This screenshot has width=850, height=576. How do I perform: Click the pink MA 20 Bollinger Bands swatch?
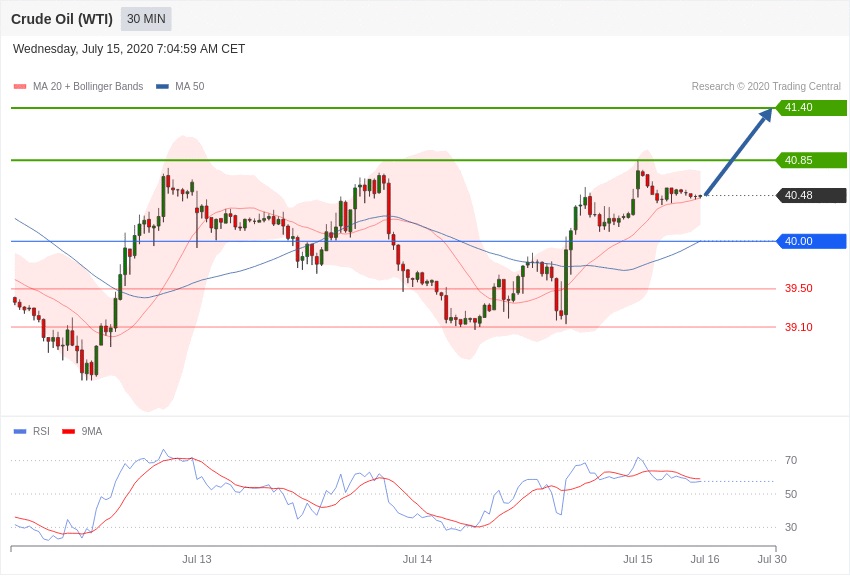pos(20,87)
